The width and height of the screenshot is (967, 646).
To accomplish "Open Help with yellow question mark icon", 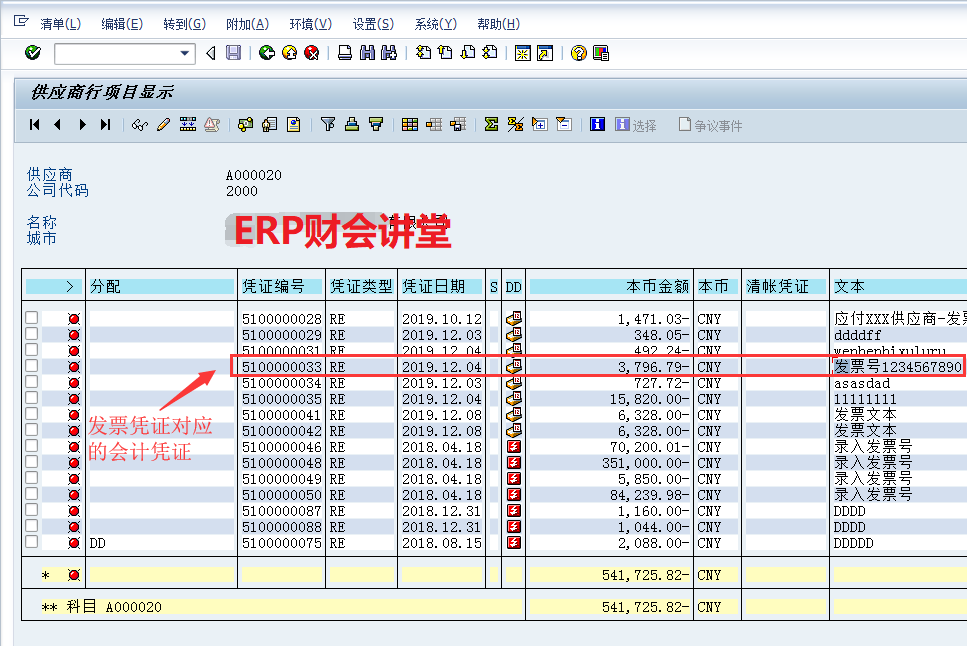I will 578,53.
